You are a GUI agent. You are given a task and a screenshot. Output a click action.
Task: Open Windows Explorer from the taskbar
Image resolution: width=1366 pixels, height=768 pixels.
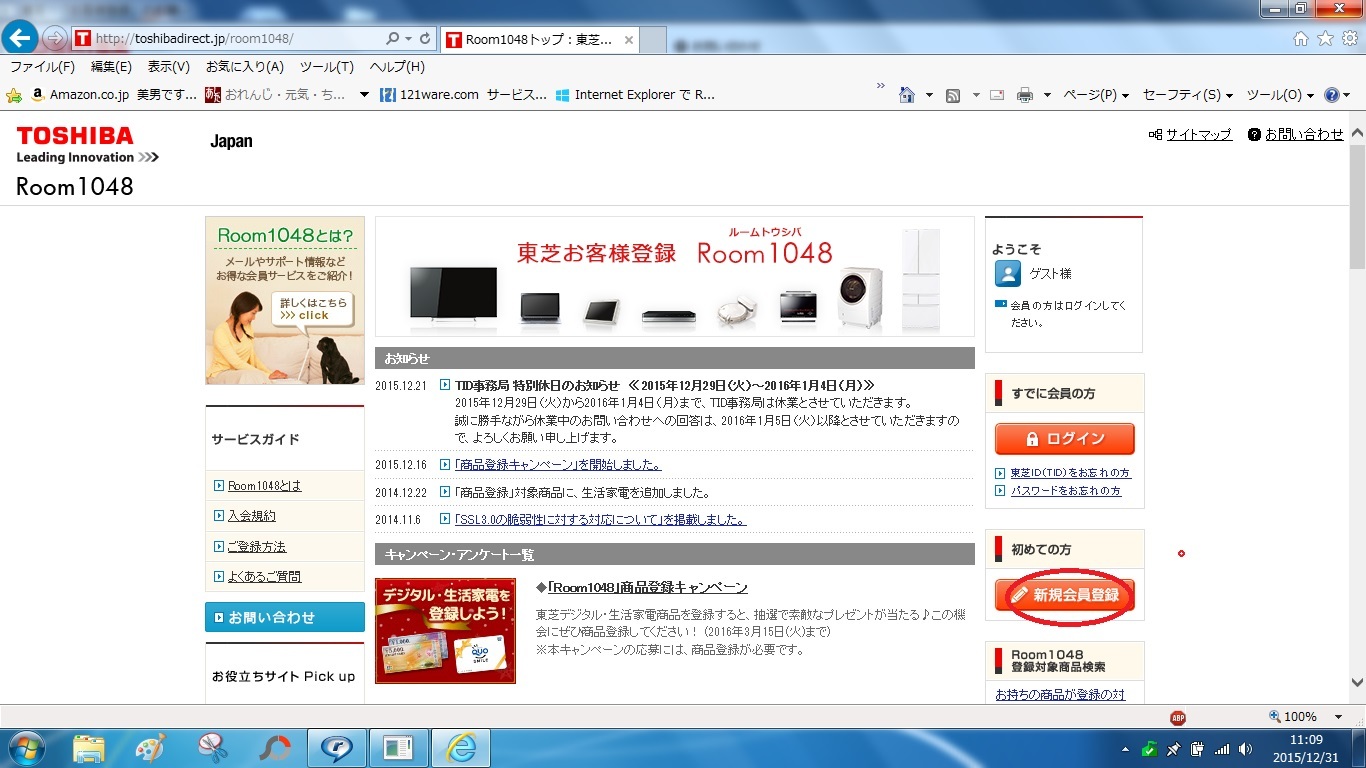89,748
